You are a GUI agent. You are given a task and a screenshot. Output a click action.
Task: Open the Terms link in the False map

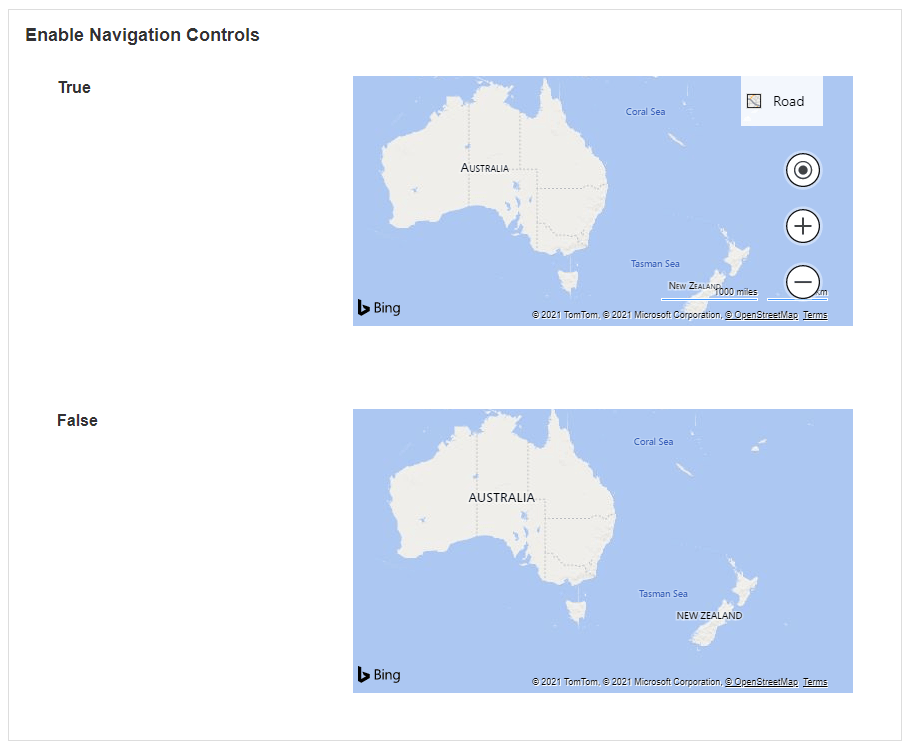click(815, 682)
